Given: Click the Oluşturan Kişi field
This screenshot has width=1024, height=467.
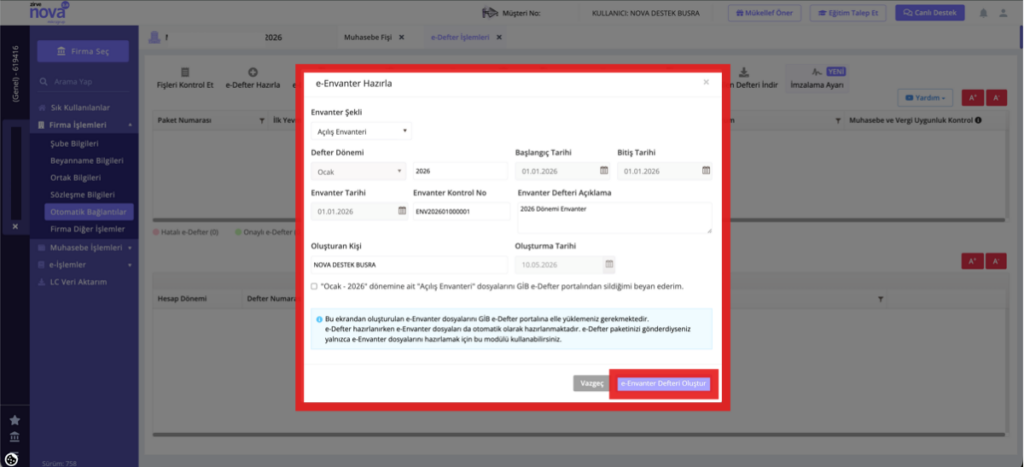Looking at the screenshot, I should click(x=409, y=265).
